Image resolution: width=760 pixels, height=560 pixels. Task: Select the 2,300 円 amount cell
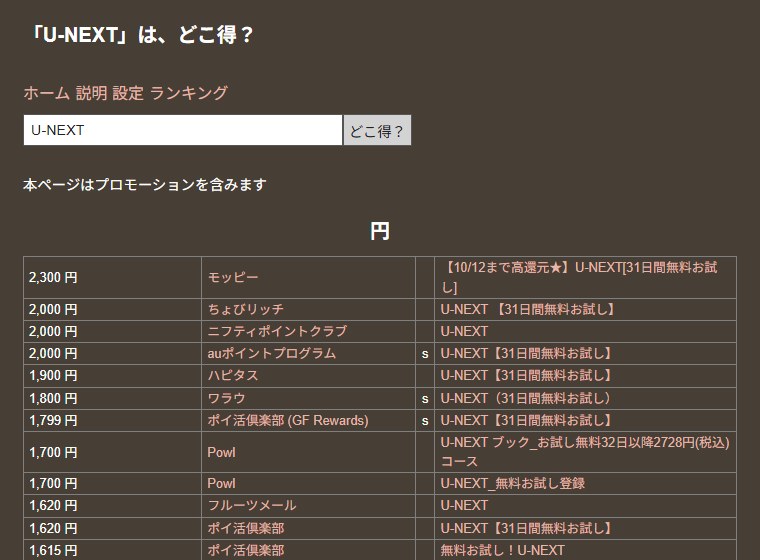tap(112, 277)
